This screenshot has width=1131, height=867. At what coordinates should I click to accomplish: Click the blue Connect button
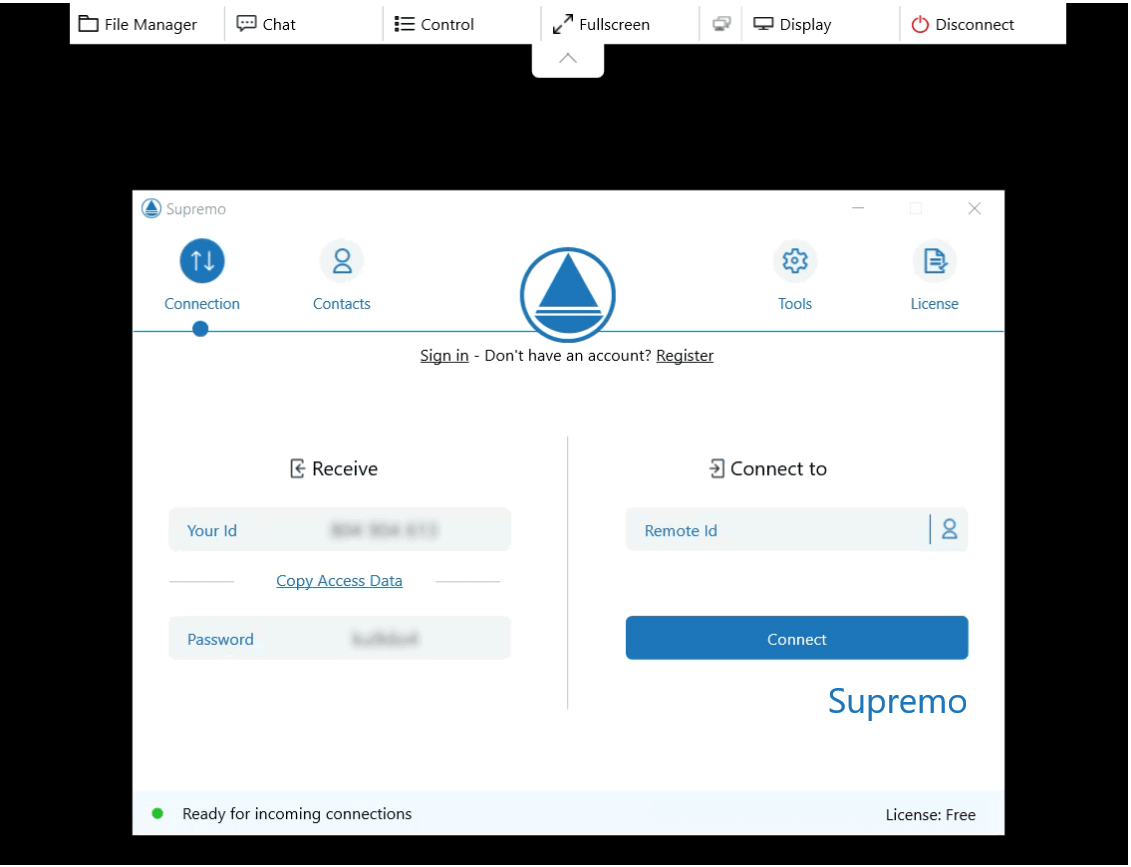coord(797,638)
